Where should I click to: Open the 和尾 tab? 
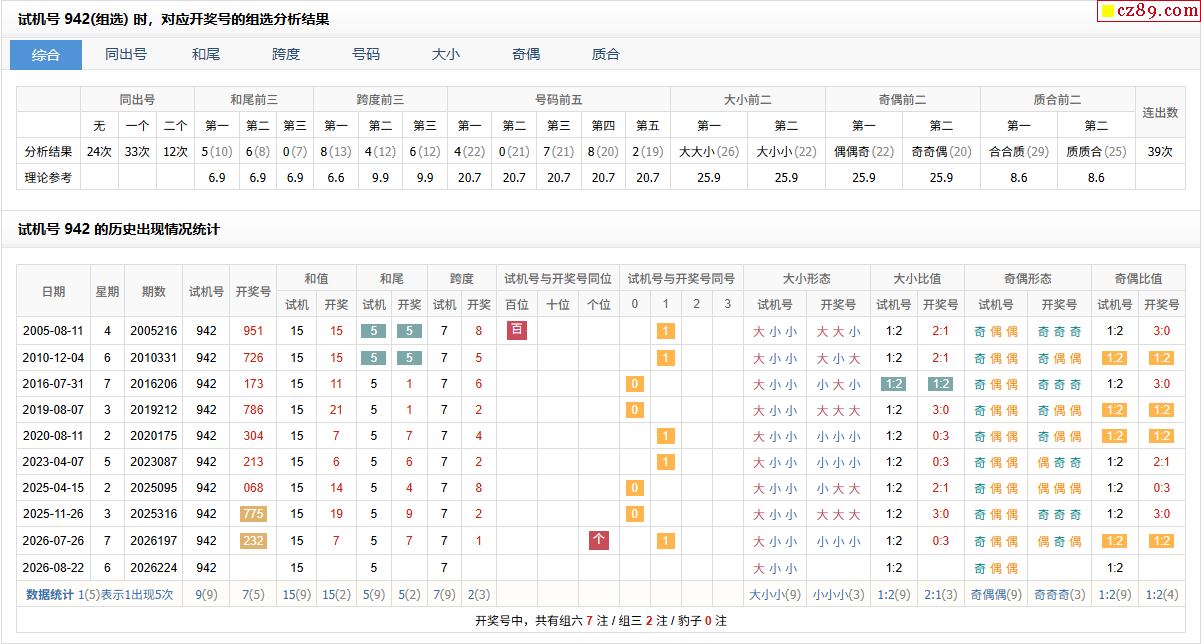tap(206, 55)
